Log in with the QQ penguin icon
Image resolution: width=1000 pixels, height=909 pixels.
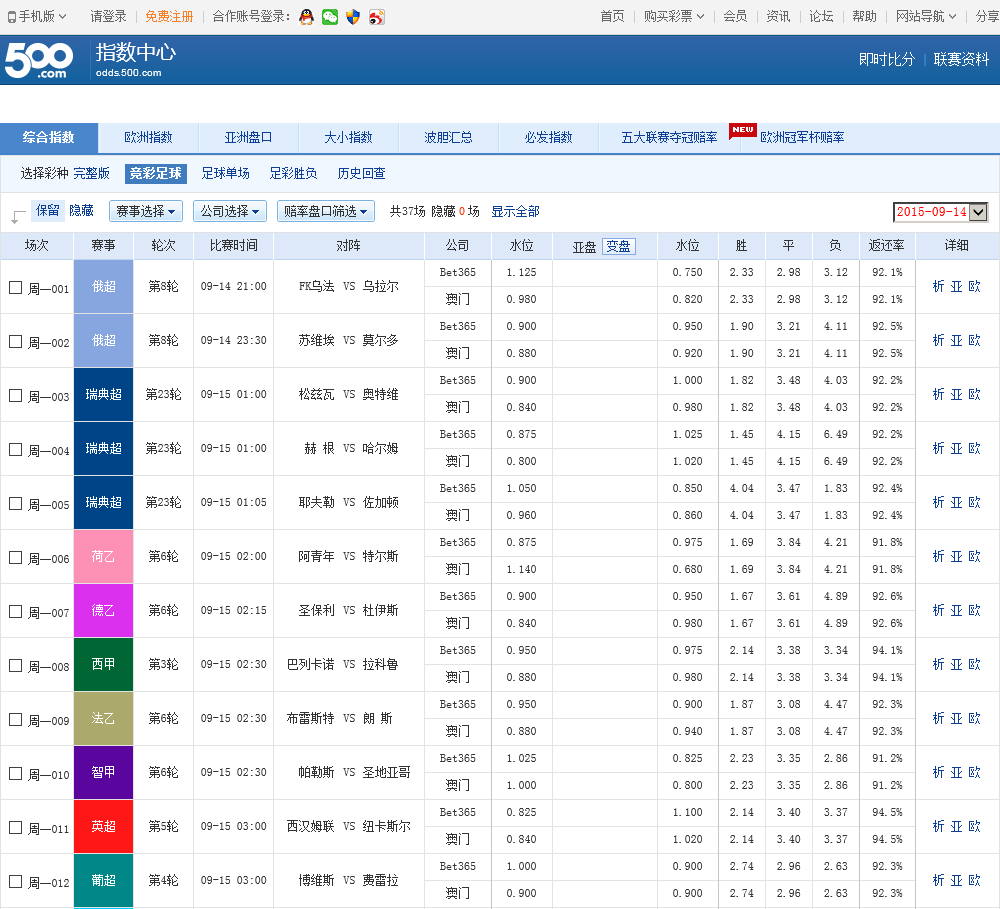(x=306, y=16)
